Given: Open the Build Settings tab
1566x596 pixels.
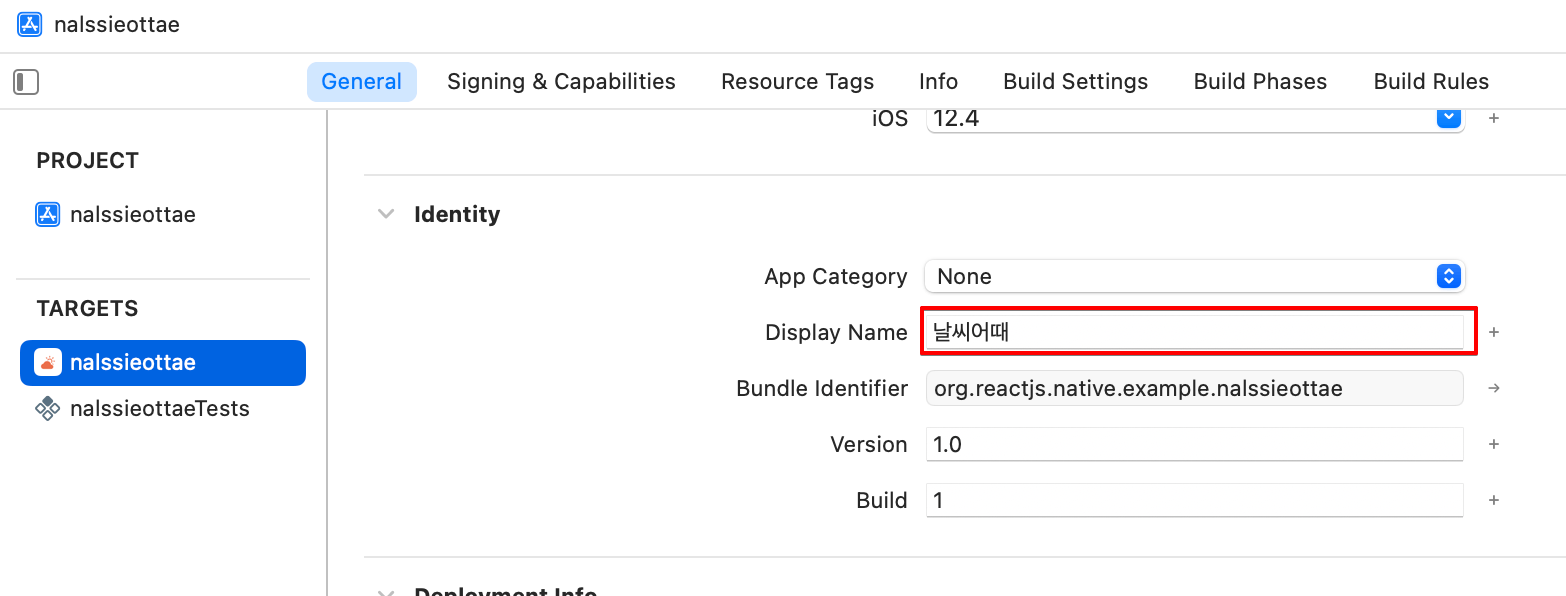Looking at the screenshot, I should (1076, 82).
